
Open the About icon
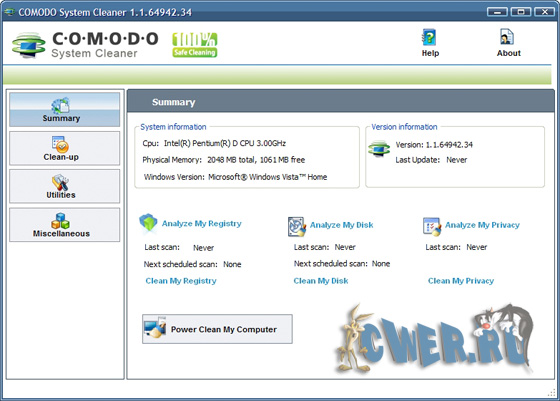point(508,37)
